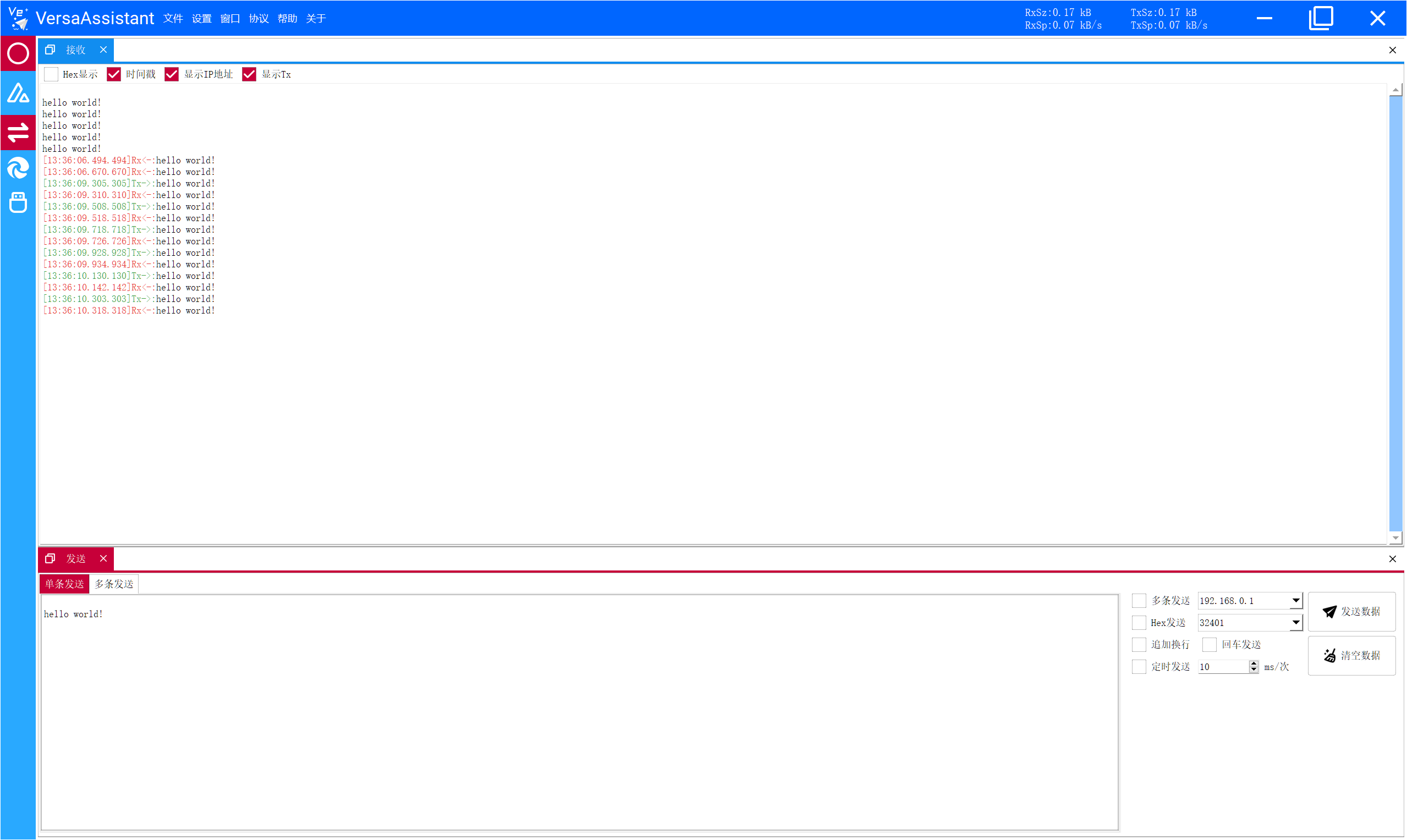Click the receive log scrollbar up arrow
This screenshot has width=1407, height=840.
coord(1396,90)
